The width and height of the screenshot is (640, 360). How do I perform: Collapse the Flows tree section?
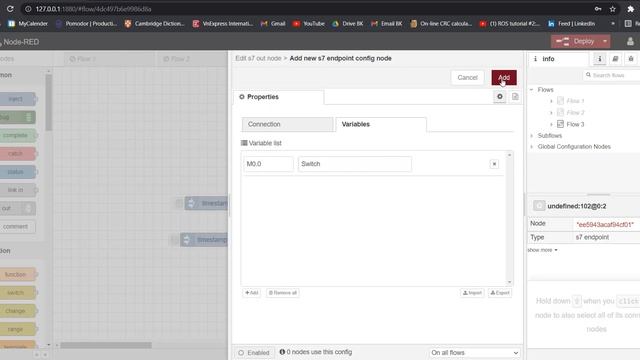click(531, 89)
